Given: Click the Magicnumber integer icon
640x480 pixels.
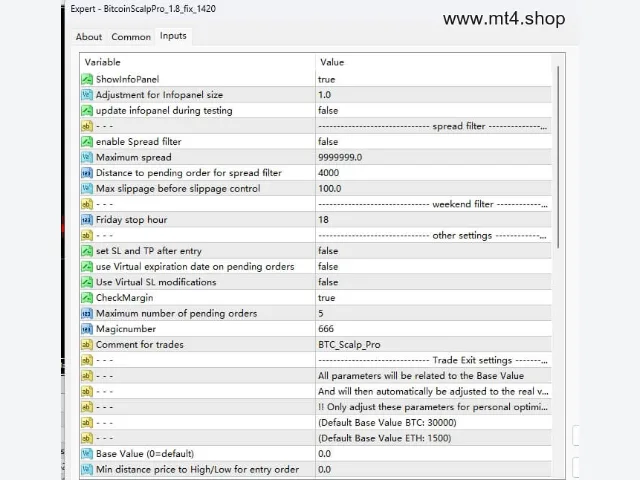Looking at the screenshot, I should point(87,329).
